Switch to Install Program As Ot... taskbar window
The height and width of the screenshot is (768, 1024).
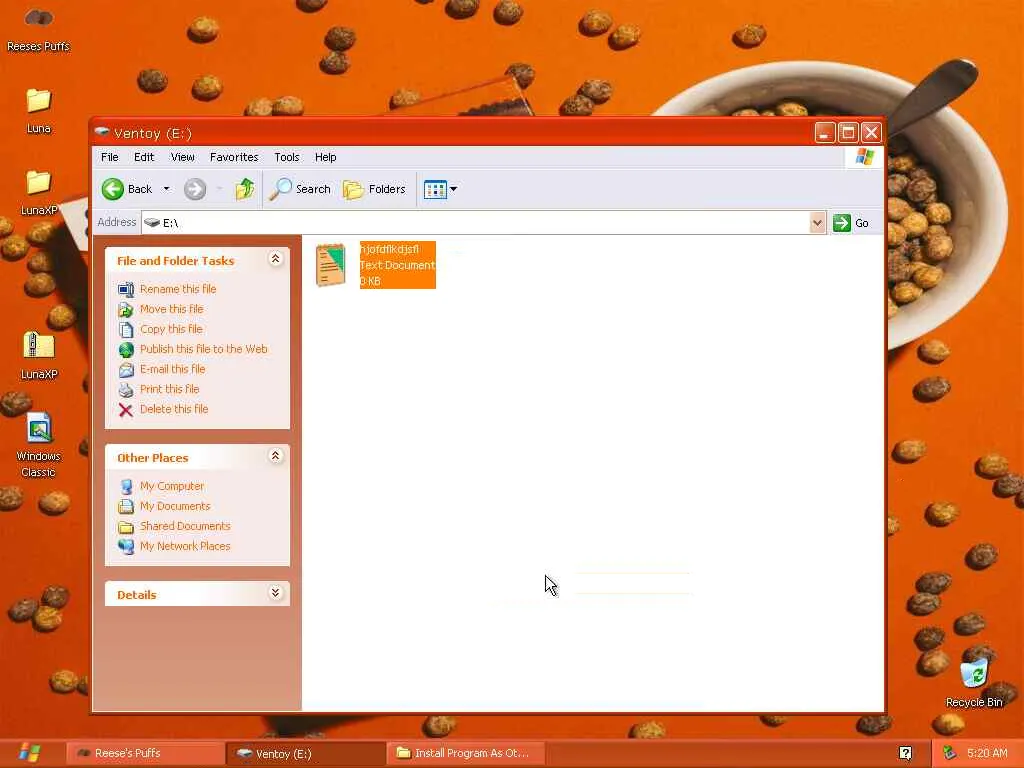click(466, 754)
